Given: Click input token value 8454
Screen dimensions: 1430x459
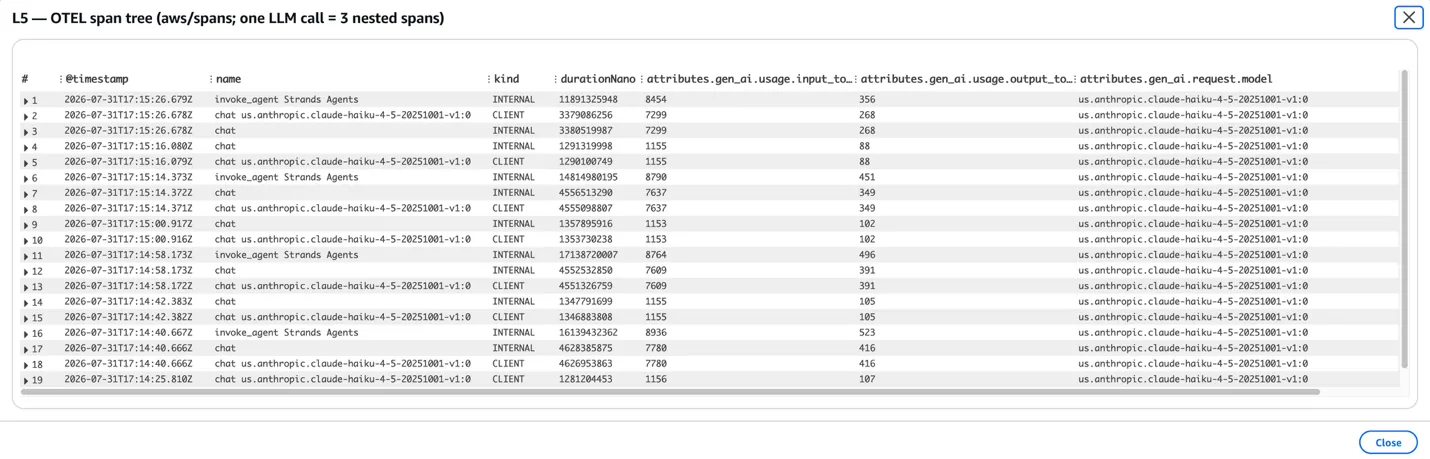Looking at the screenshot, I should (x=656, y=100).
